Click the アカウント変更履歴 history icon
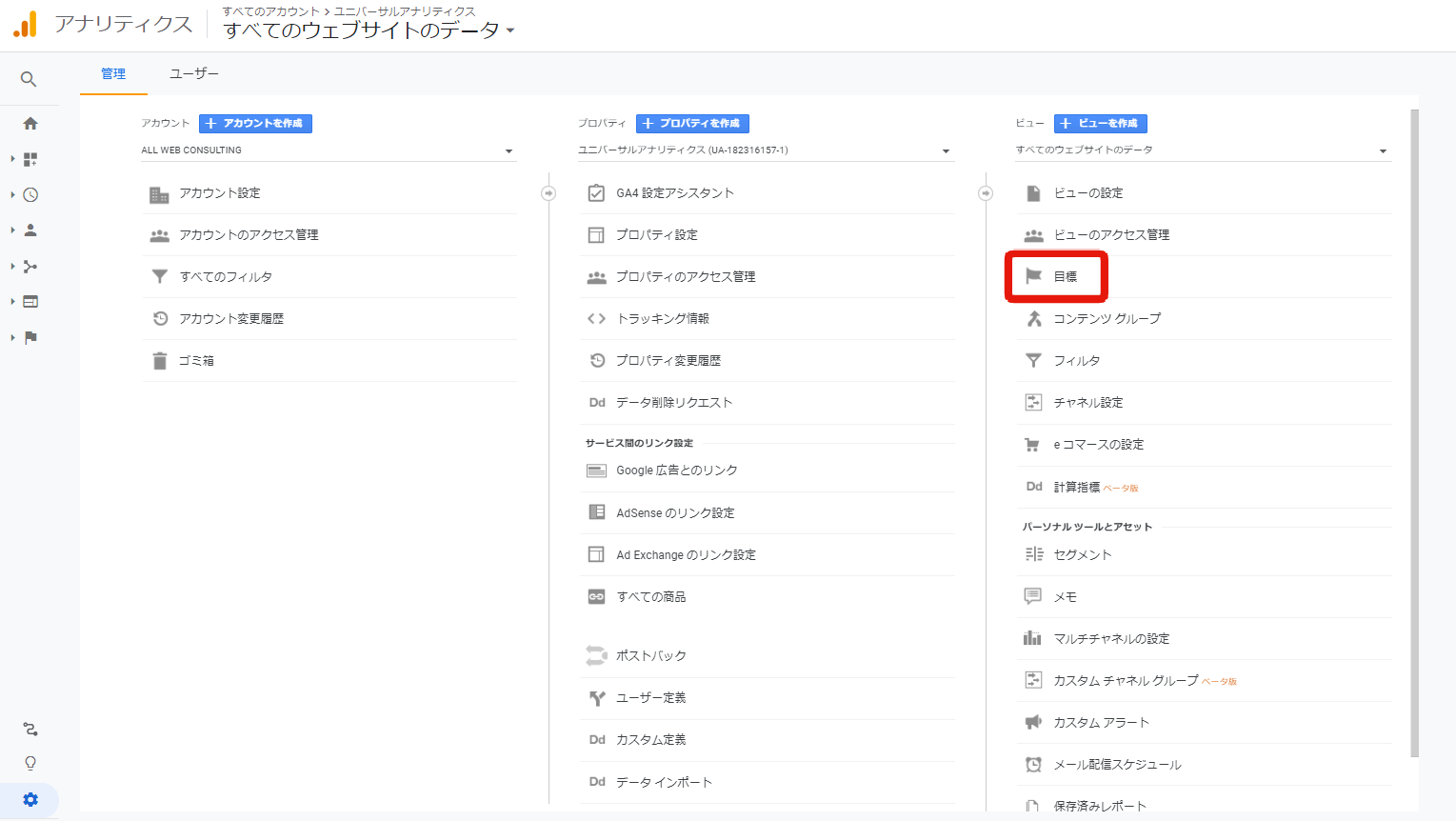This screenshot has width=1456, height=821. click(160, 318)
